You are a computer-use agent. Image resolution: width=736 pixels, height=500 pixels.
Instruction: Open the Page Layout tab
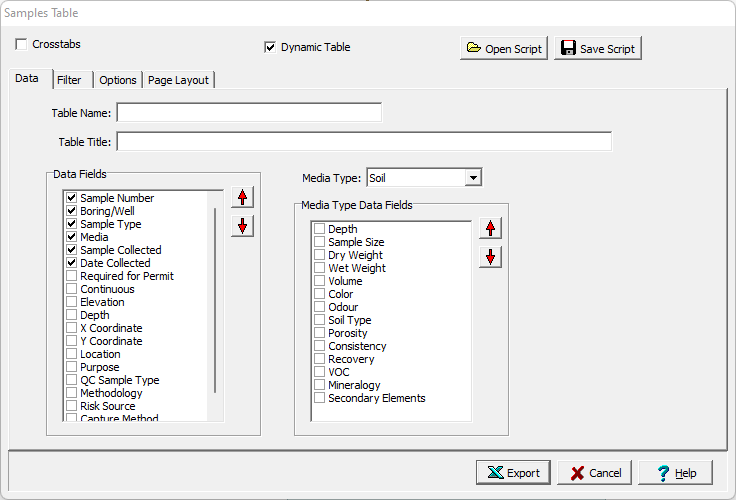coord(178,80)
